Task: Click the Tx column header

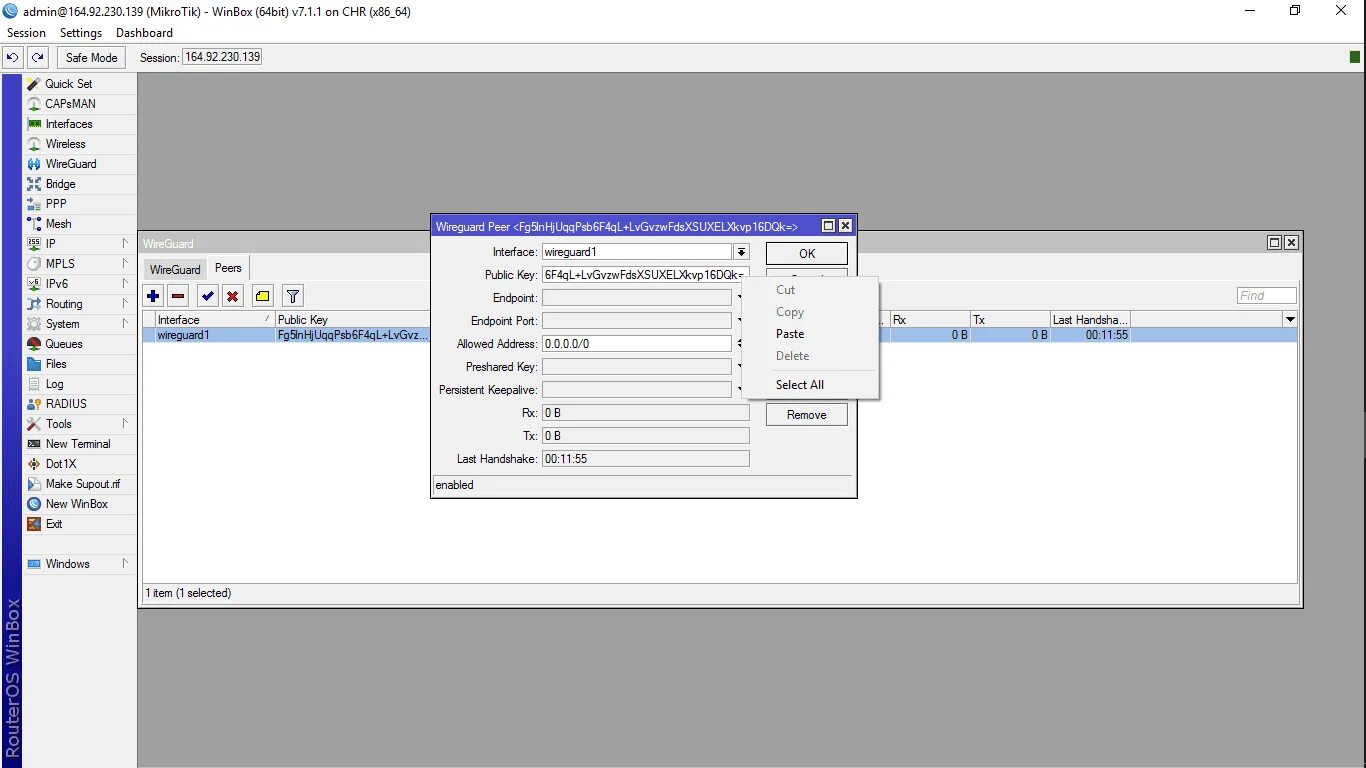Action: pyautogui.click(x=1010, y=320)
